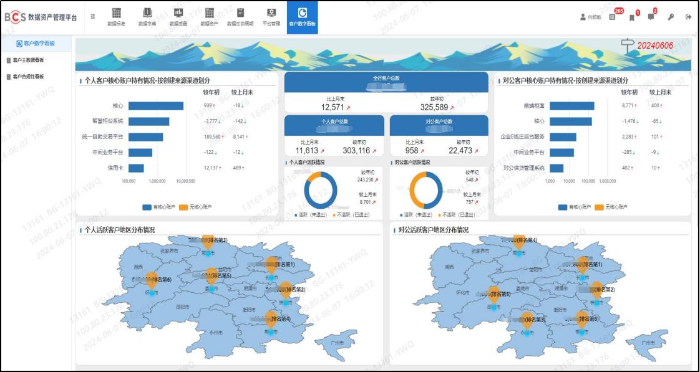
Task: Click the 303,116 personal customer value
Action: point(356,151)
